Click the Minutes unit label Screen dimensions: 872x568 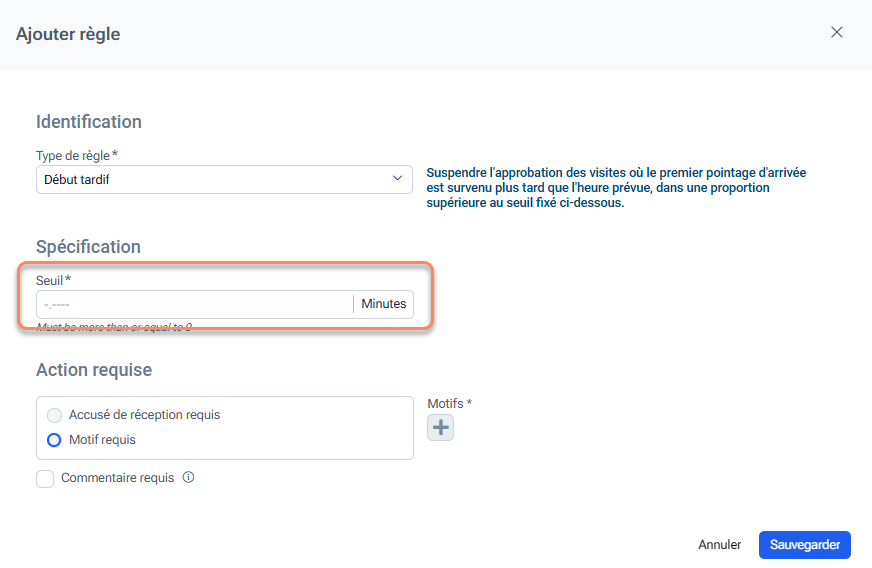[384, 304]
